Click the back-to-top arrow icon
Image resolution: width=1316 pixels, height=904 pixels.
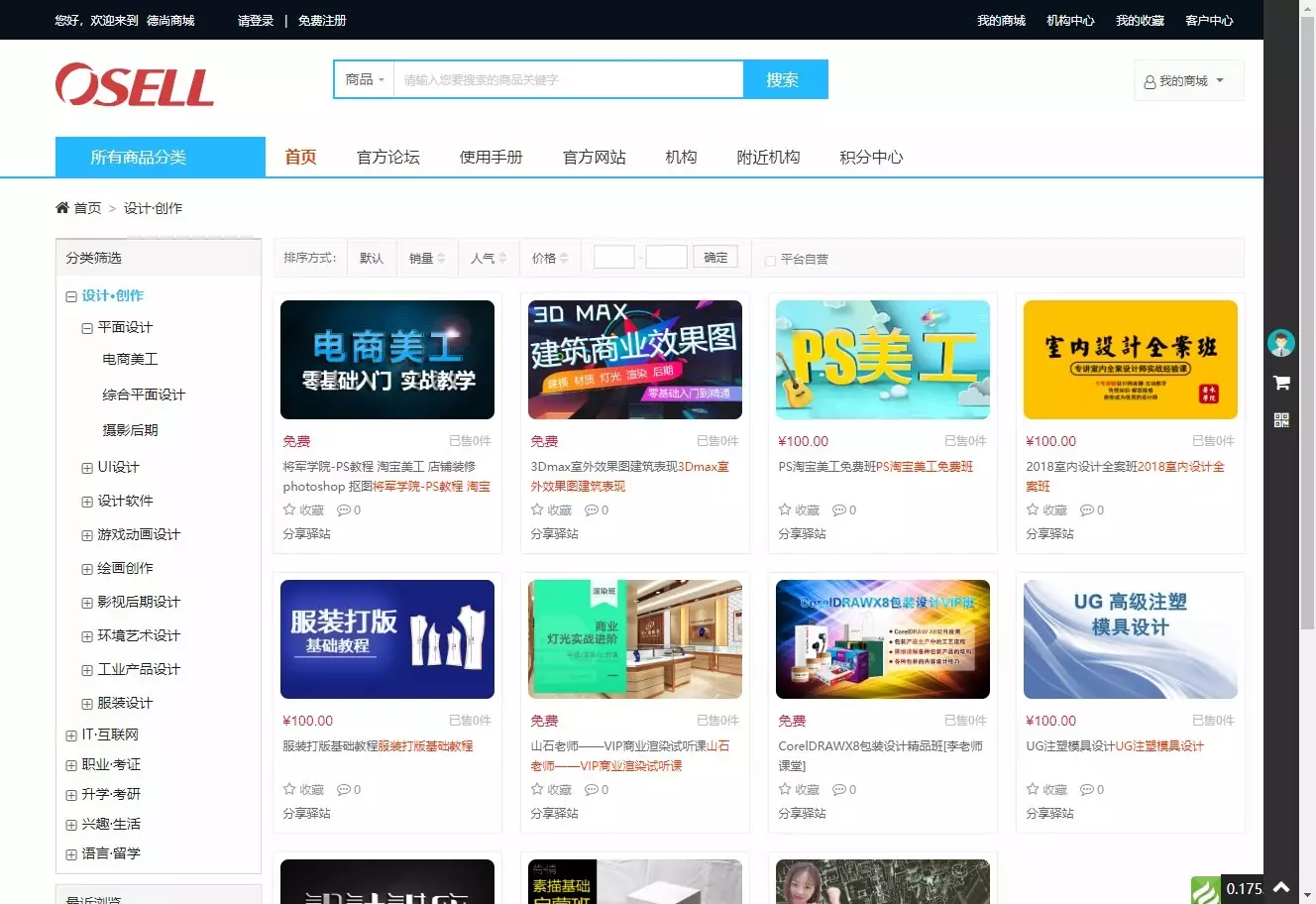[1281, 888]
